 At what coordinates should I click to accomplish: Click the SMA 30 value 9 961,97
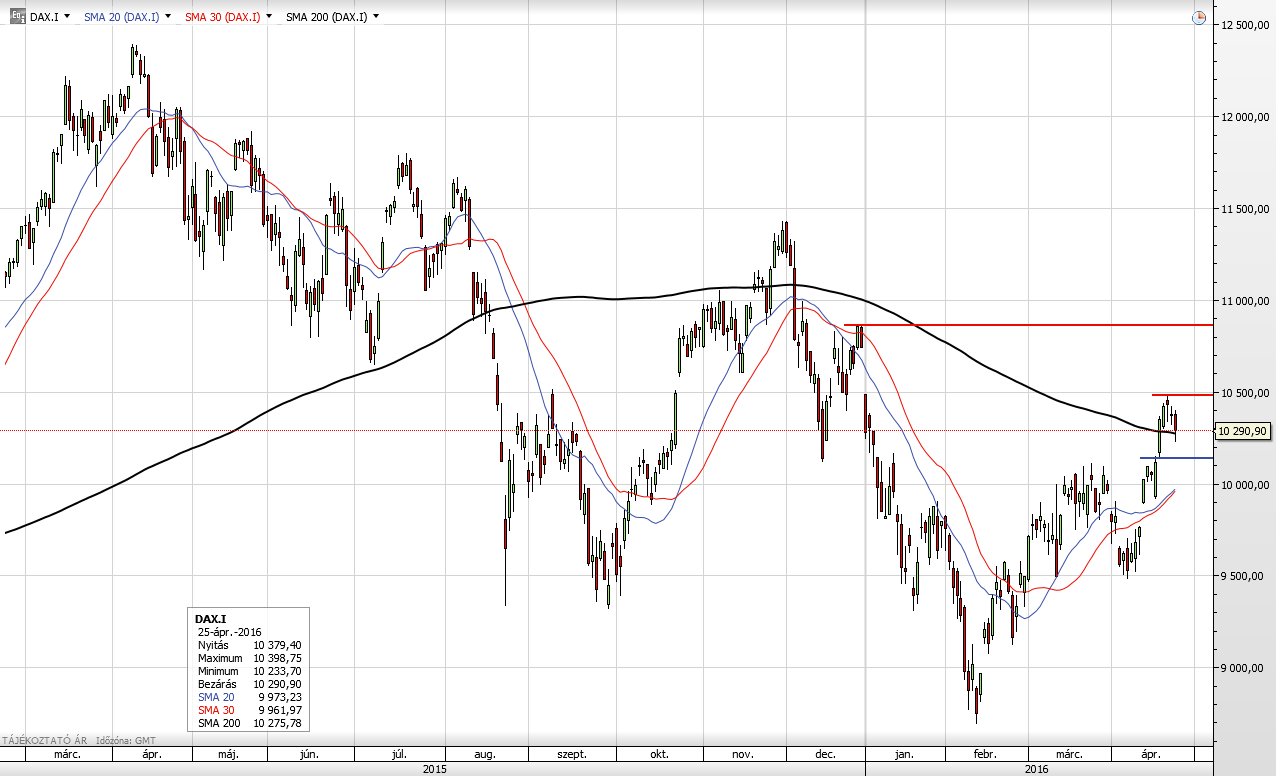(281, 710)
